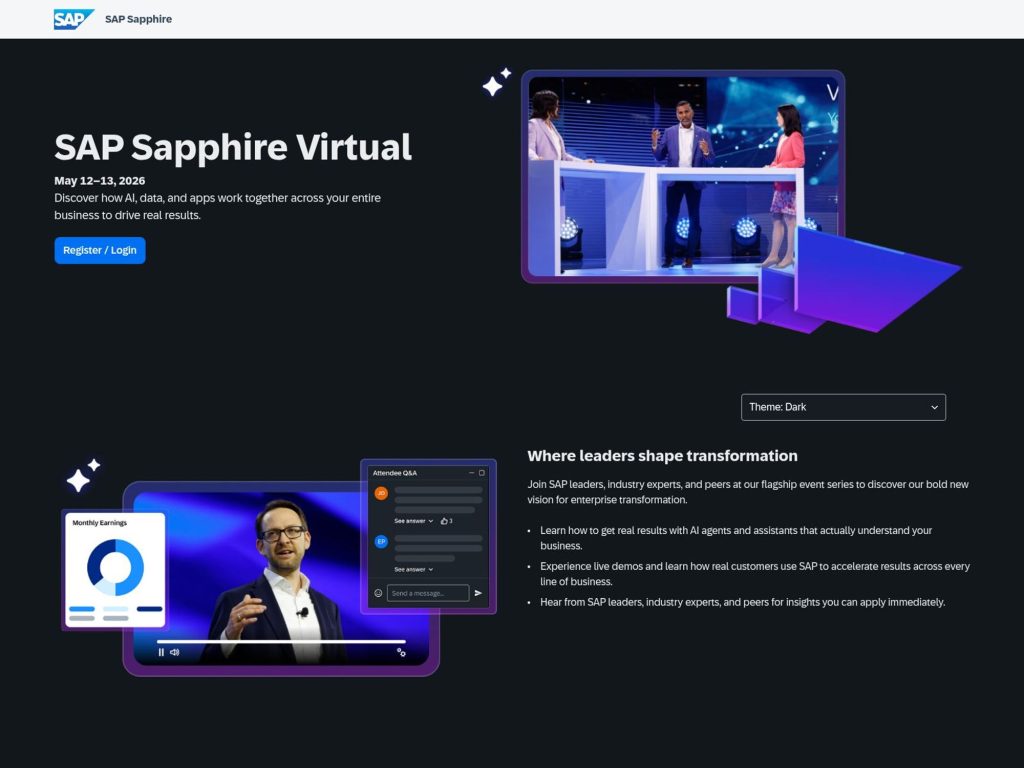Viewport: 1024px width, 768px height.
Task: Click the Send a message input field
Action: click(x=429, y=592)
